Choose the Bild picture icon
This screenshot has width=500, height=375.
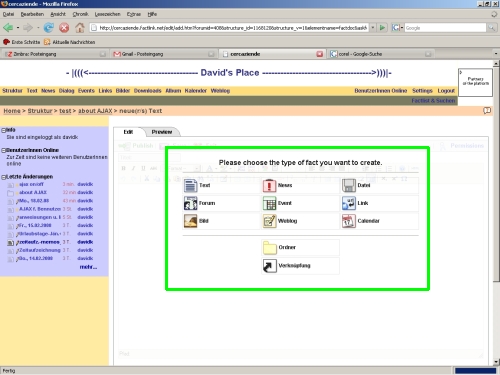tap(190, 221)
